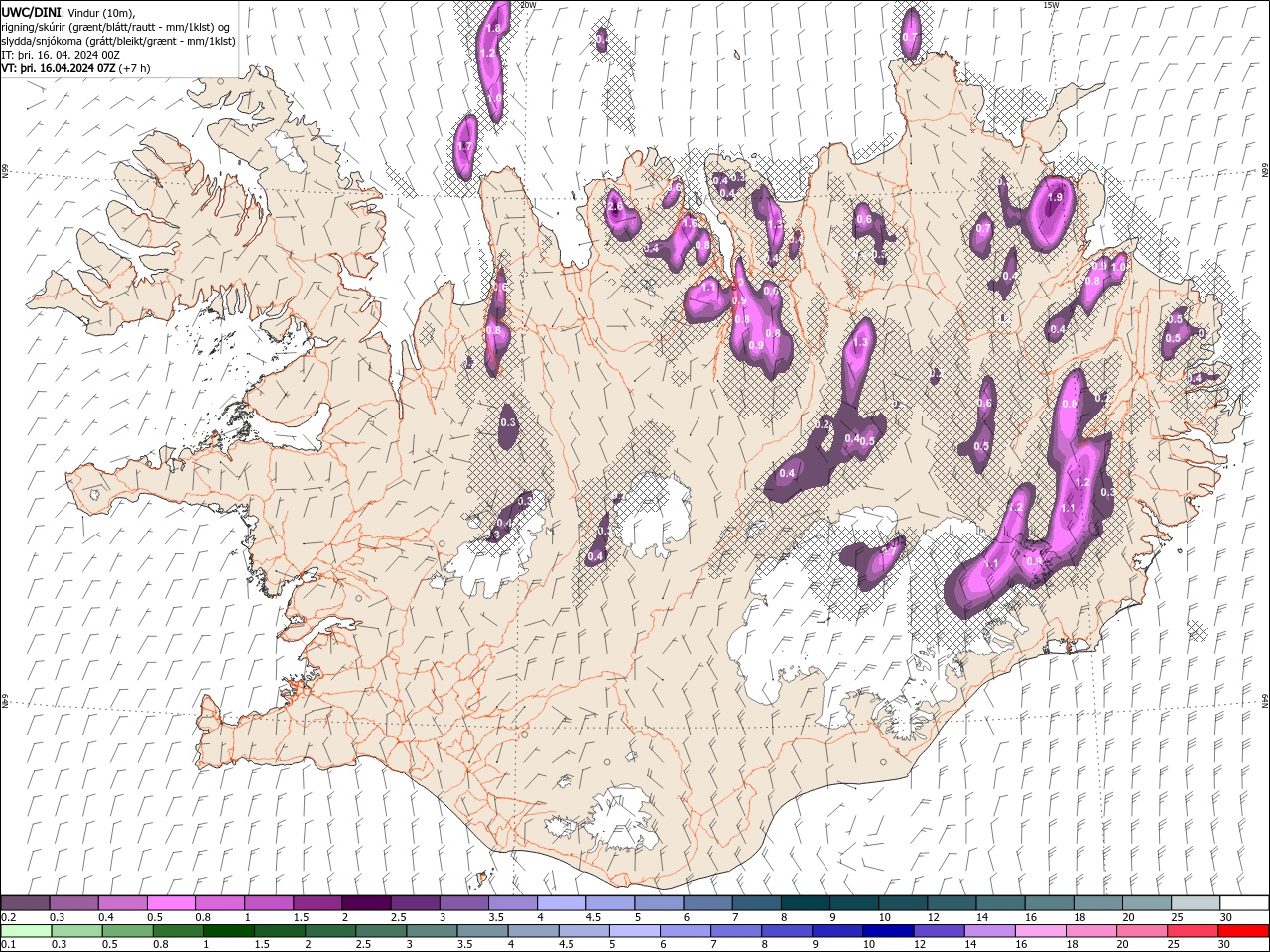Click the rigning/skúrir description line

115,27
